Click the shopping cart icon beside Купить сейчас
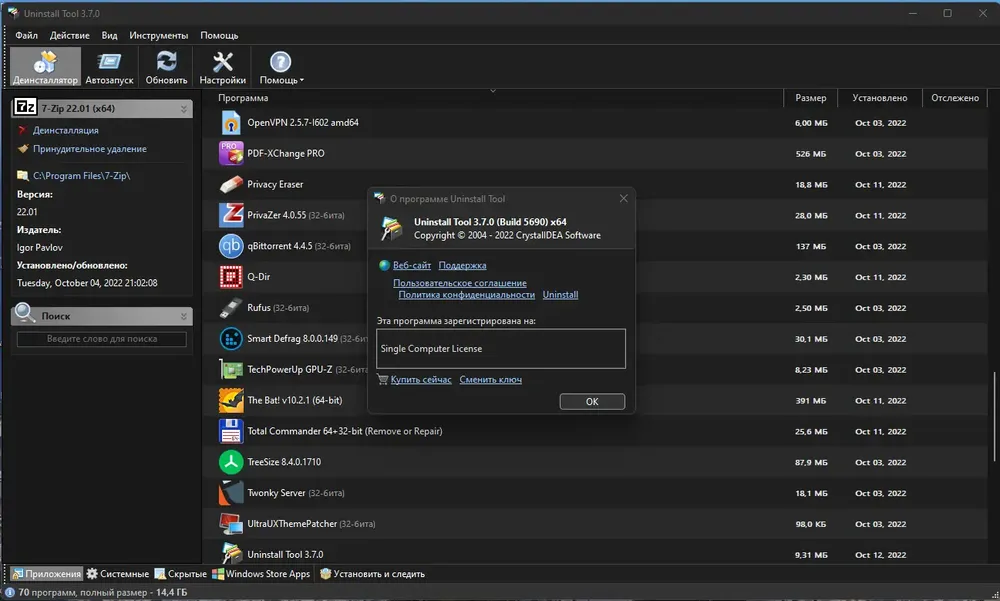This screenshot has height=601, width=1000. point(383,379)
